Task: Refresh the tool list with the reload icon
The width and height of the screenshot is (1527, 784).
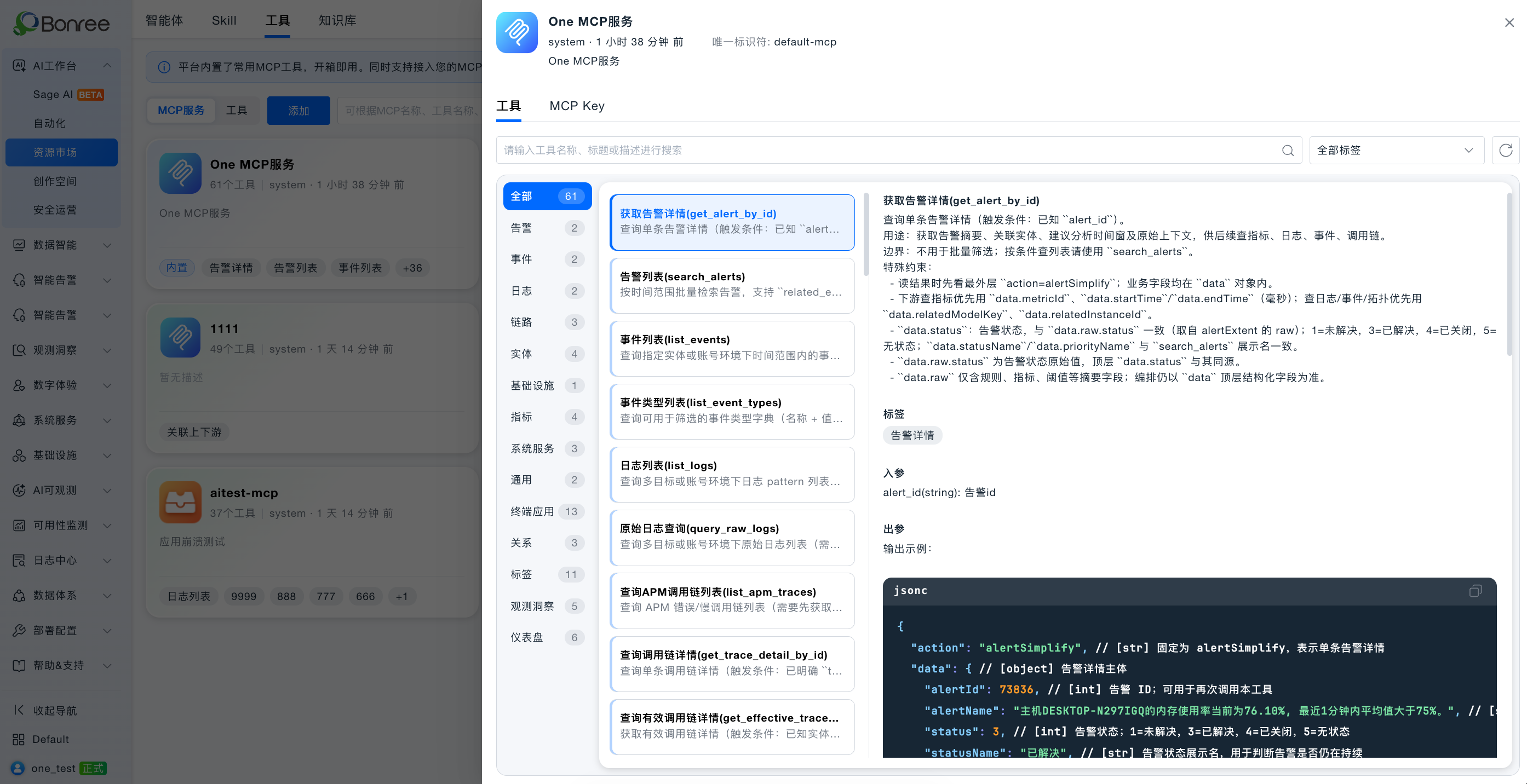Action: 1506,151
